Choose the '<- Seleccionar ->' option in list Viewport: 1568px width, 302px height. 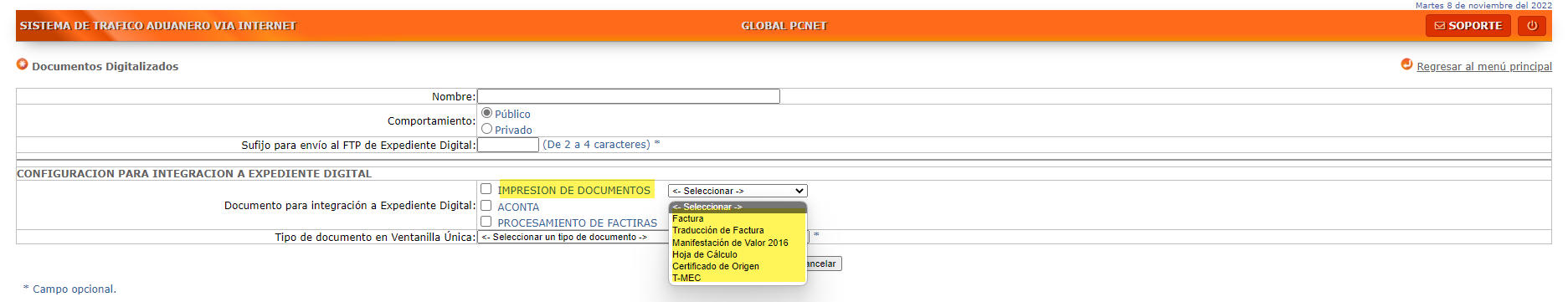[x=738, y=207]
